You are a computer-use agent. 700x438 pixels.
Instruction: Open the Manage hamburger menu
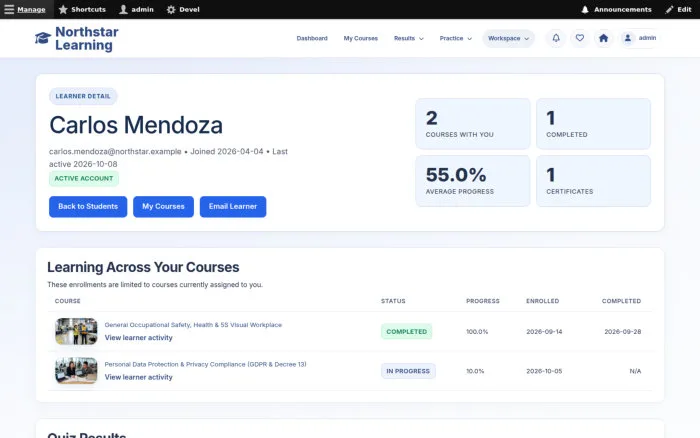pyautogui.click(x=25, y=9)
